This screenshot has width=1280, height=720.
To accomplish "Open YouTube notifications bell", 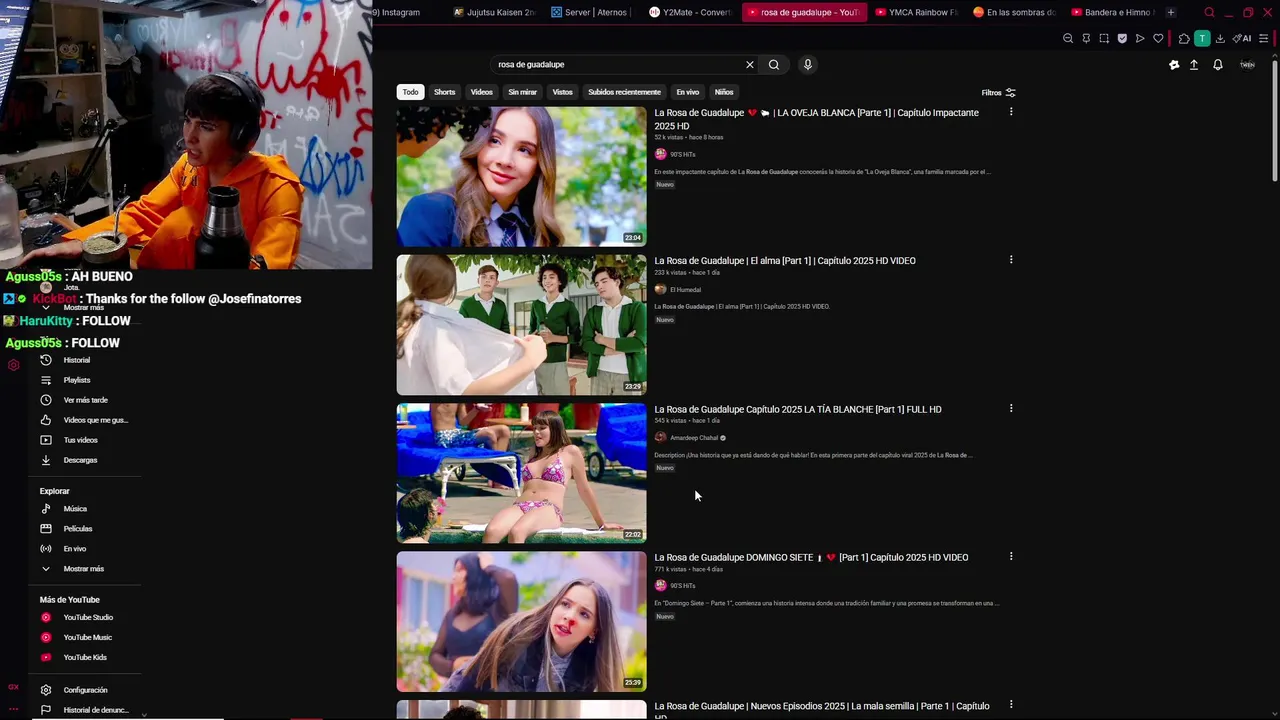I will 1218,65.
